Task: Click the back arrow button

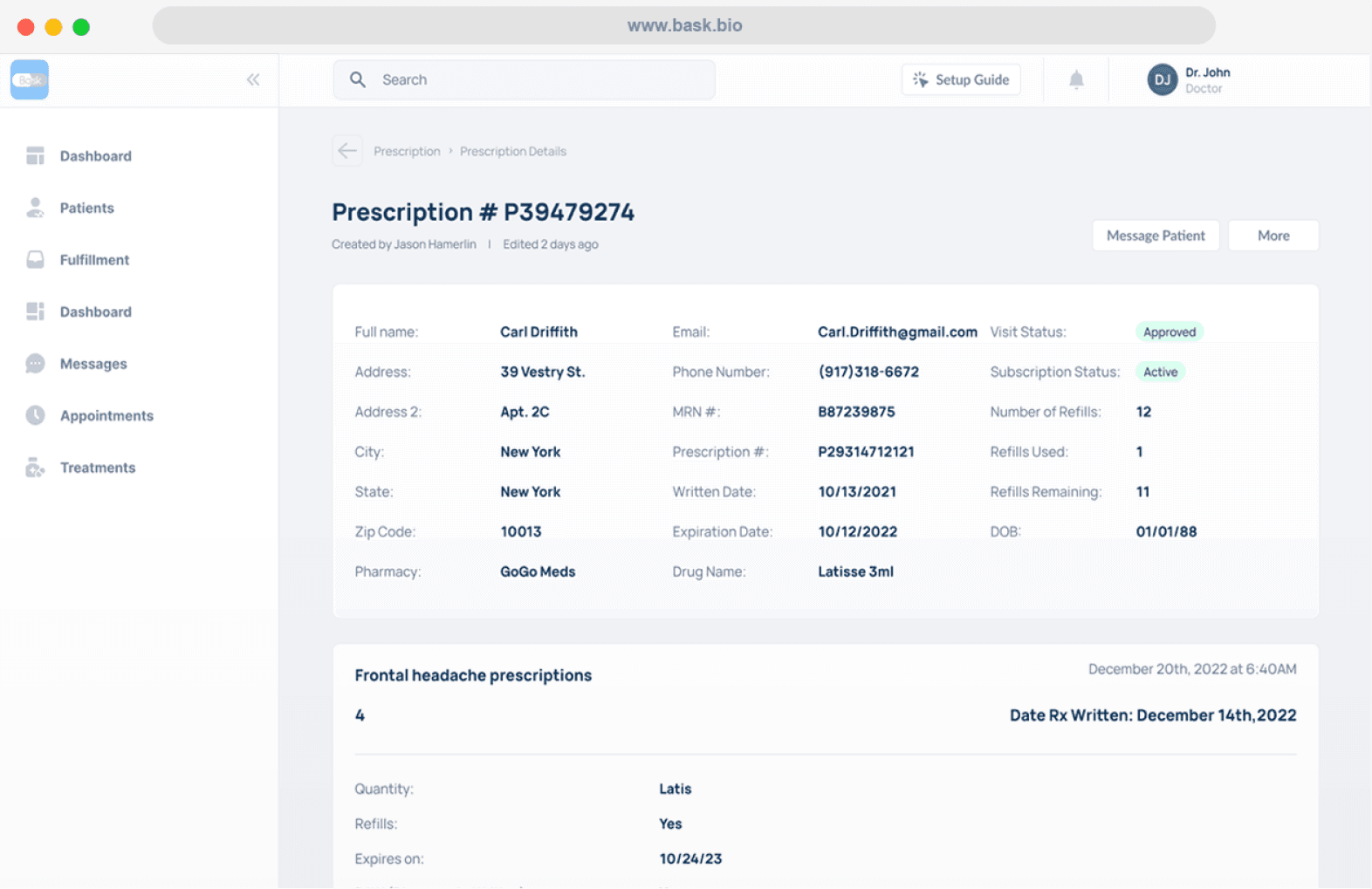Action: coord(347,151)
